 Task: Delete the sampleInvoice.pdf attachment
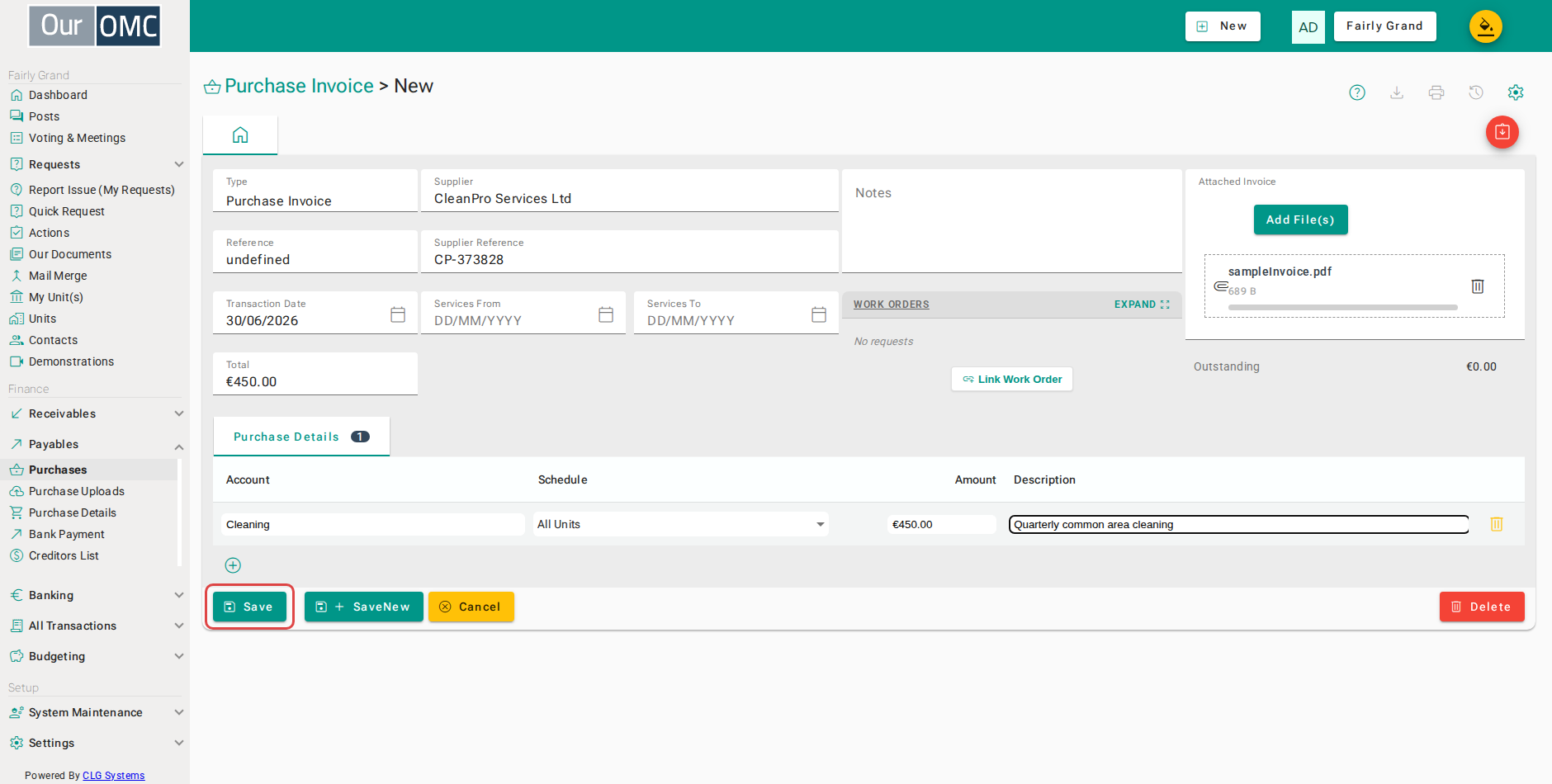(1478, 286)
